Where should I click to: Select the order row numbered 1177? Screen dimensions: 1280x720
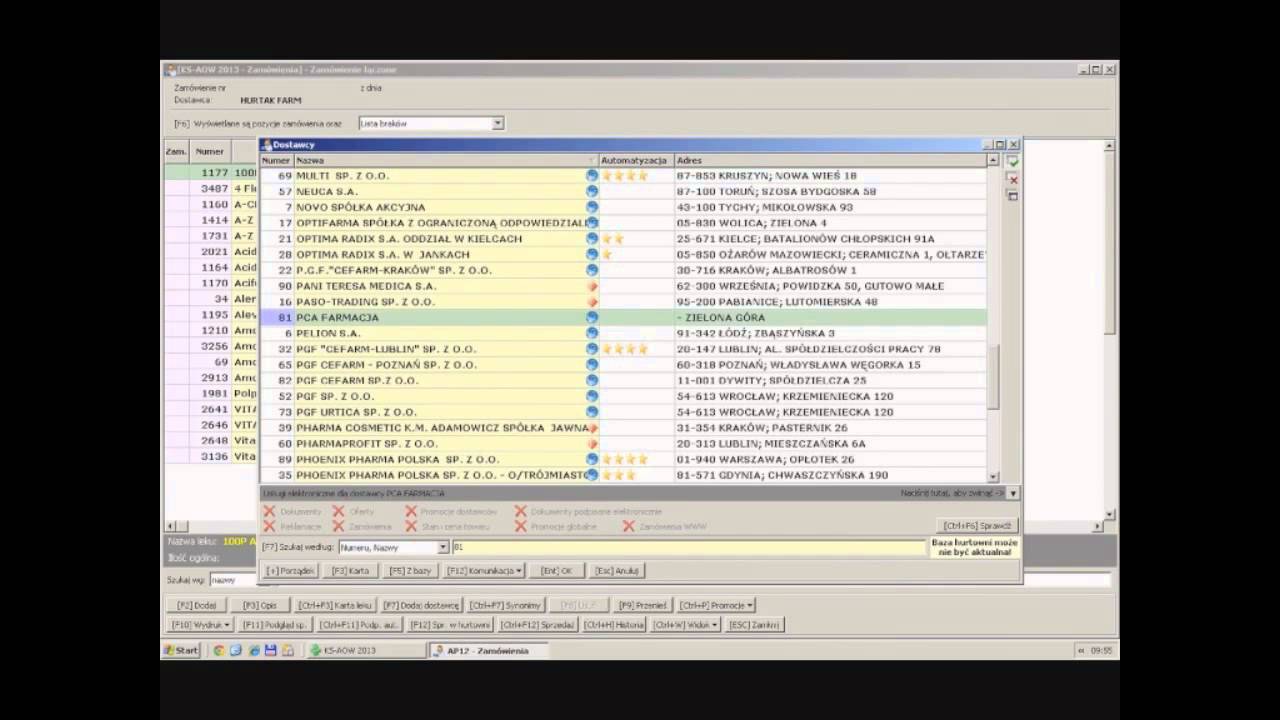211,173
